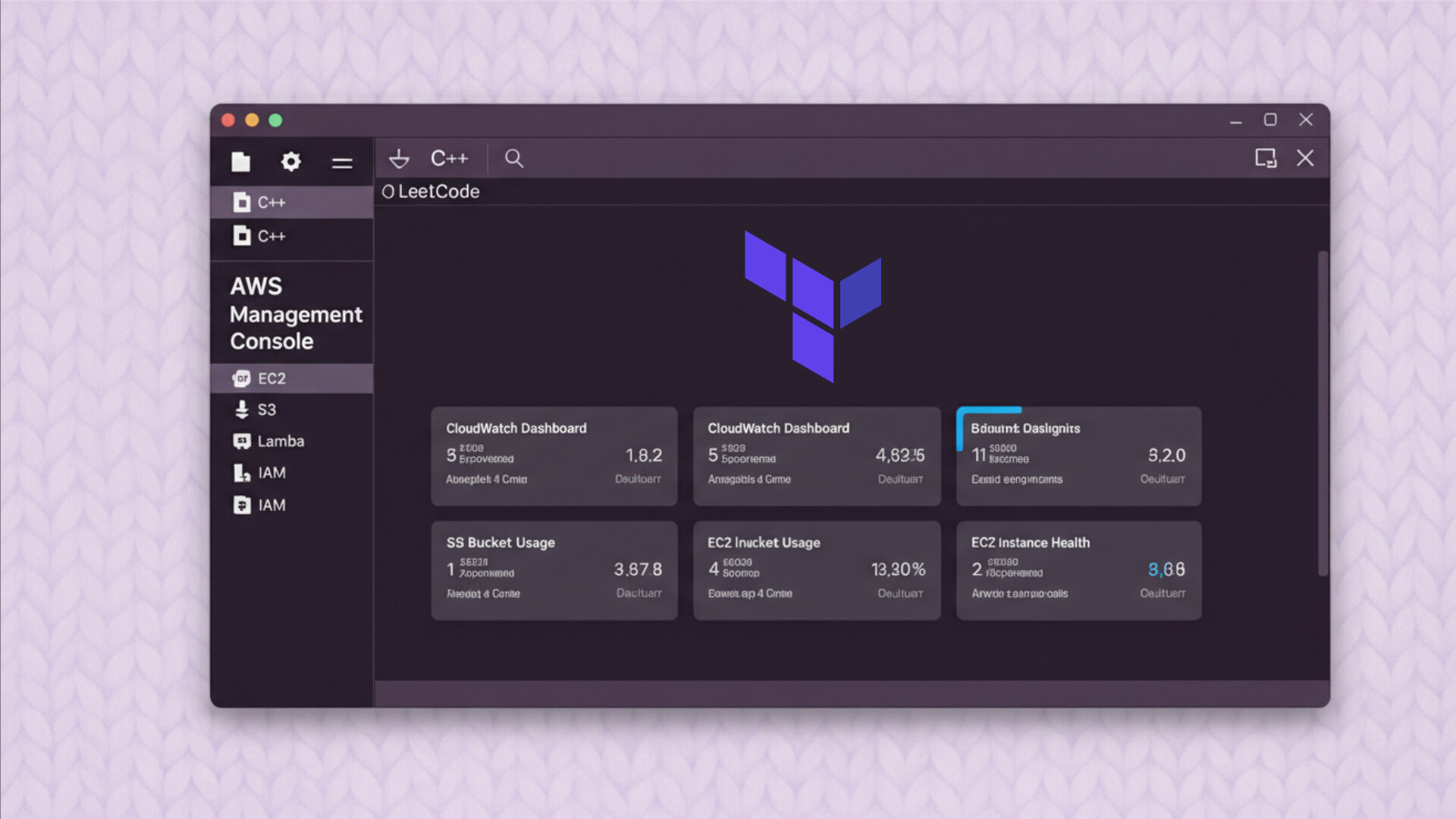The width and height of the screenshot is (1456, 819).
Task: Select the second C++ file in sidebar
Action: click(271, 236)
